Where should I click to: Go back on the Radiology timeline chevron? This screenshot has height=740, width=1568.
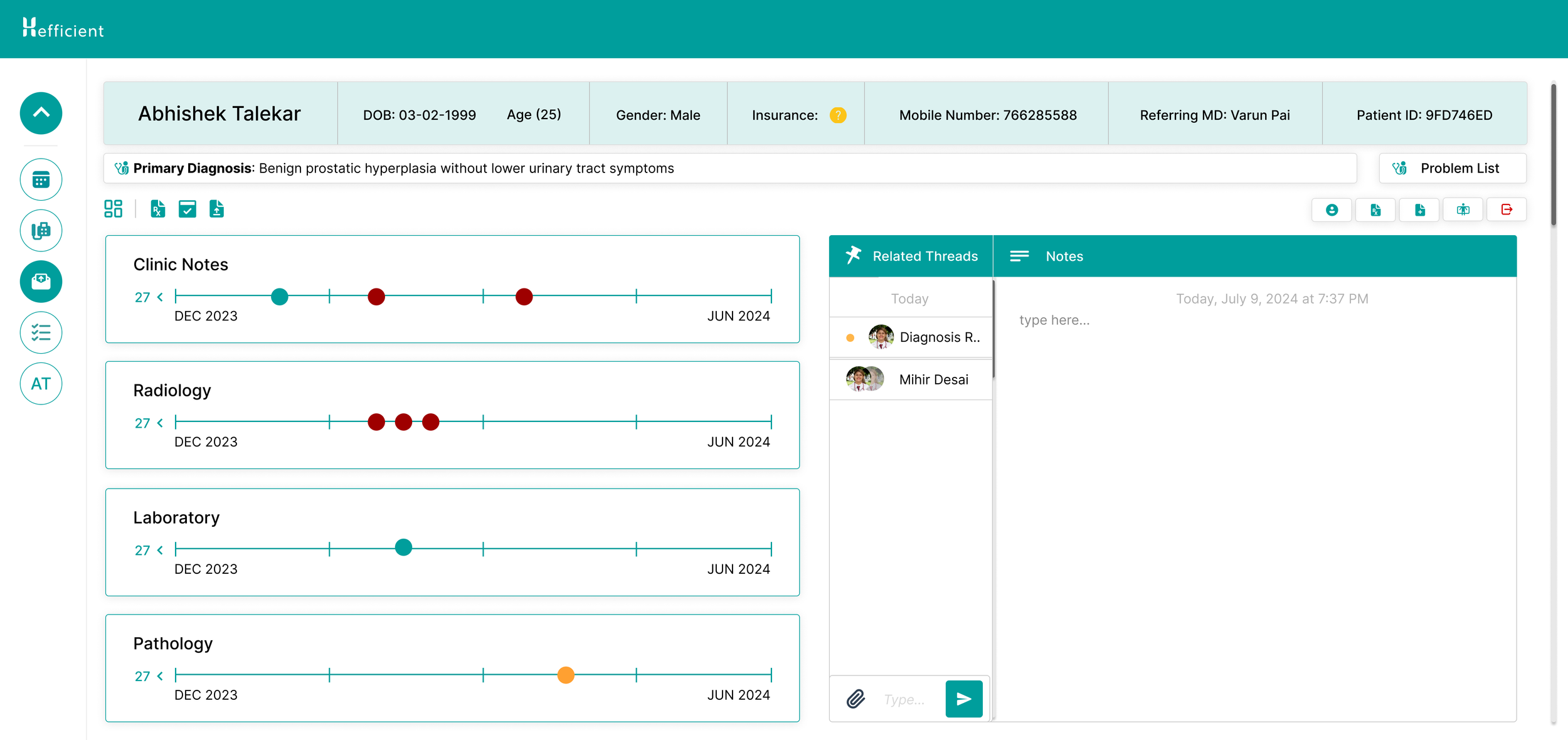pyautogui.click(x=160, y=423)
